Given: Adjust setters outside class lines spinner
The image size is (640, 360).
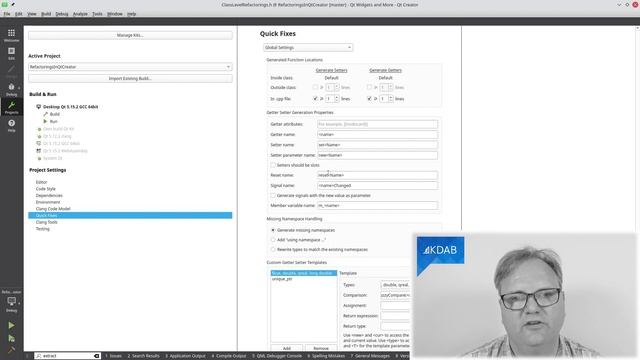Looking at the screenshot, I should pos(332,87).
